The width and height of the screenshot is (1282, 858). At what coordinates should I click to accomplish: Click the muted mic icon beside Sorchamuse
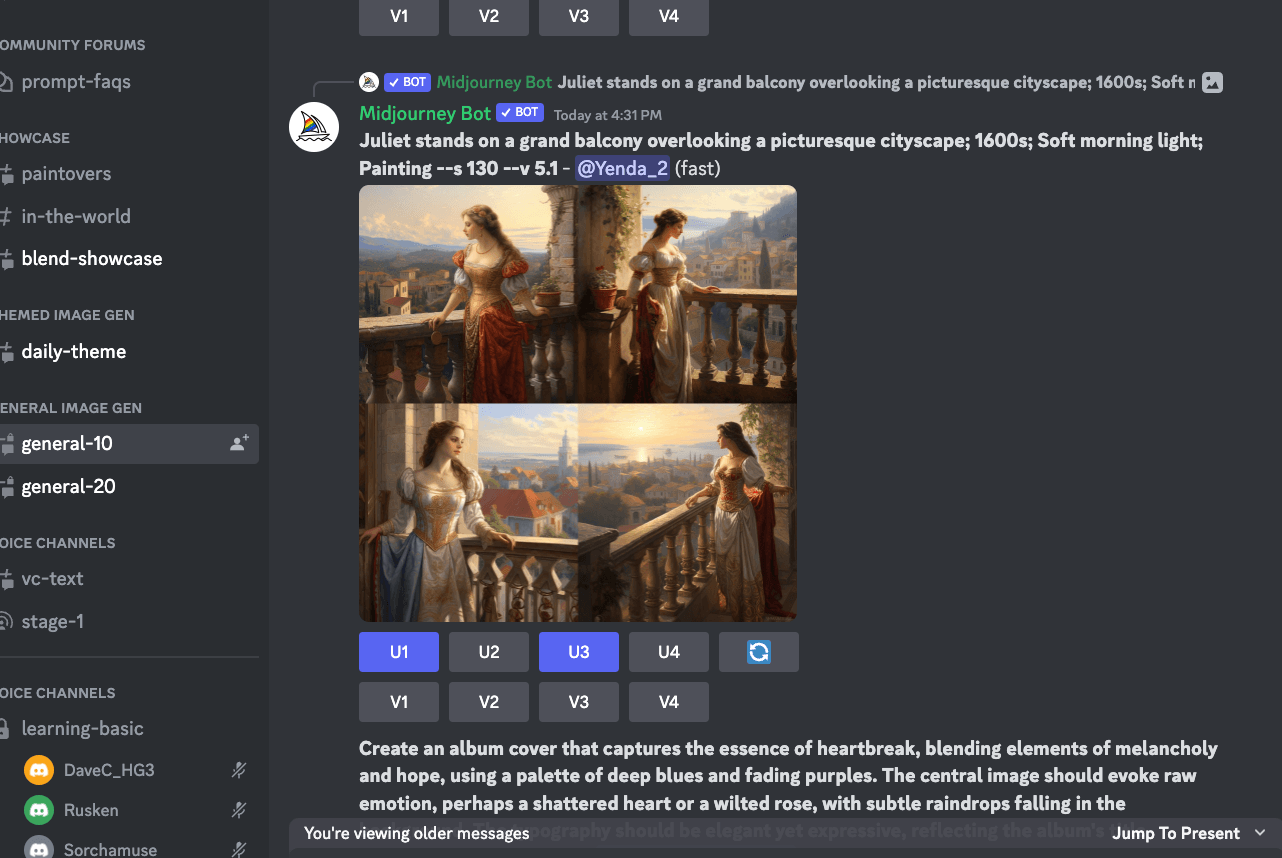tap(239, 850)
